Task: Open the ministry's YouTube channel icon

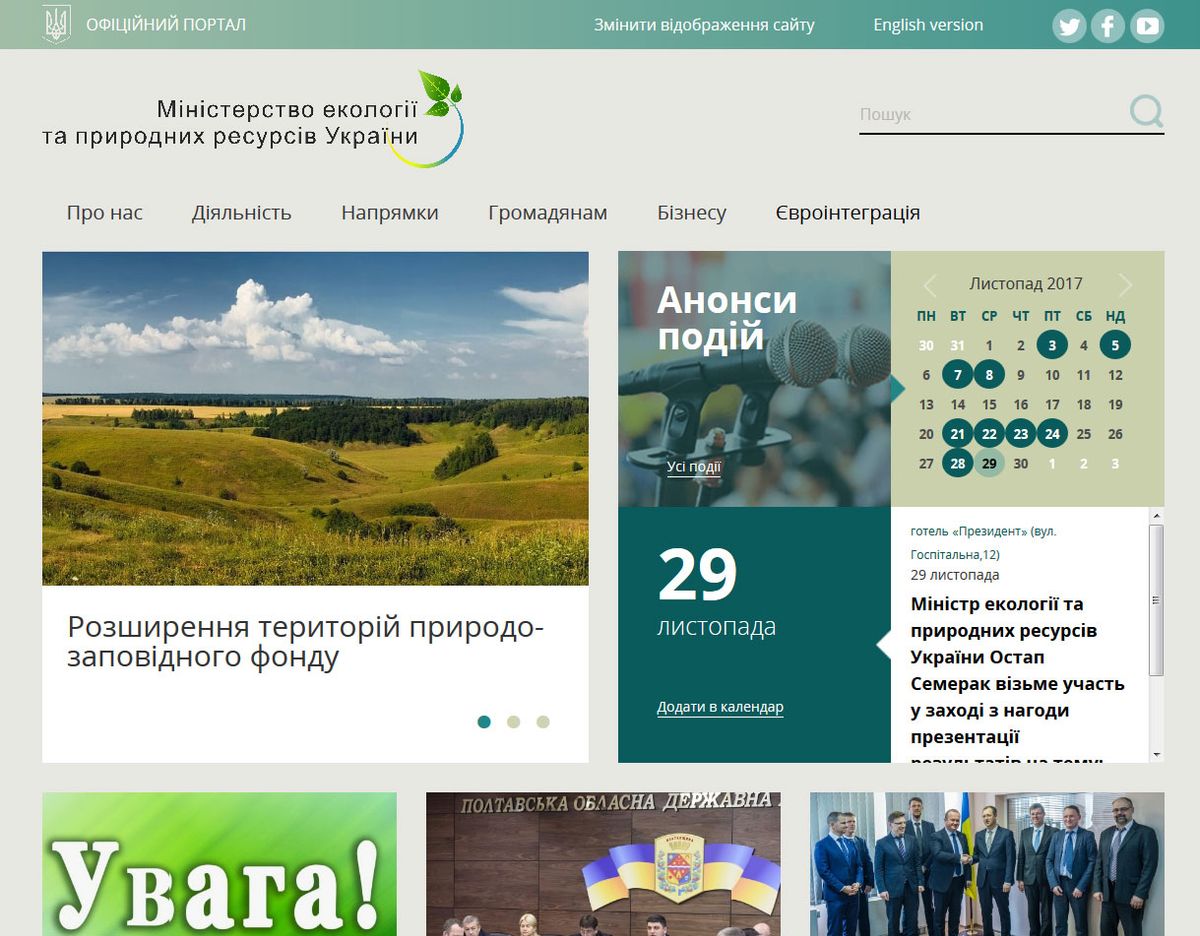Action: click(x=1147, y=26)
